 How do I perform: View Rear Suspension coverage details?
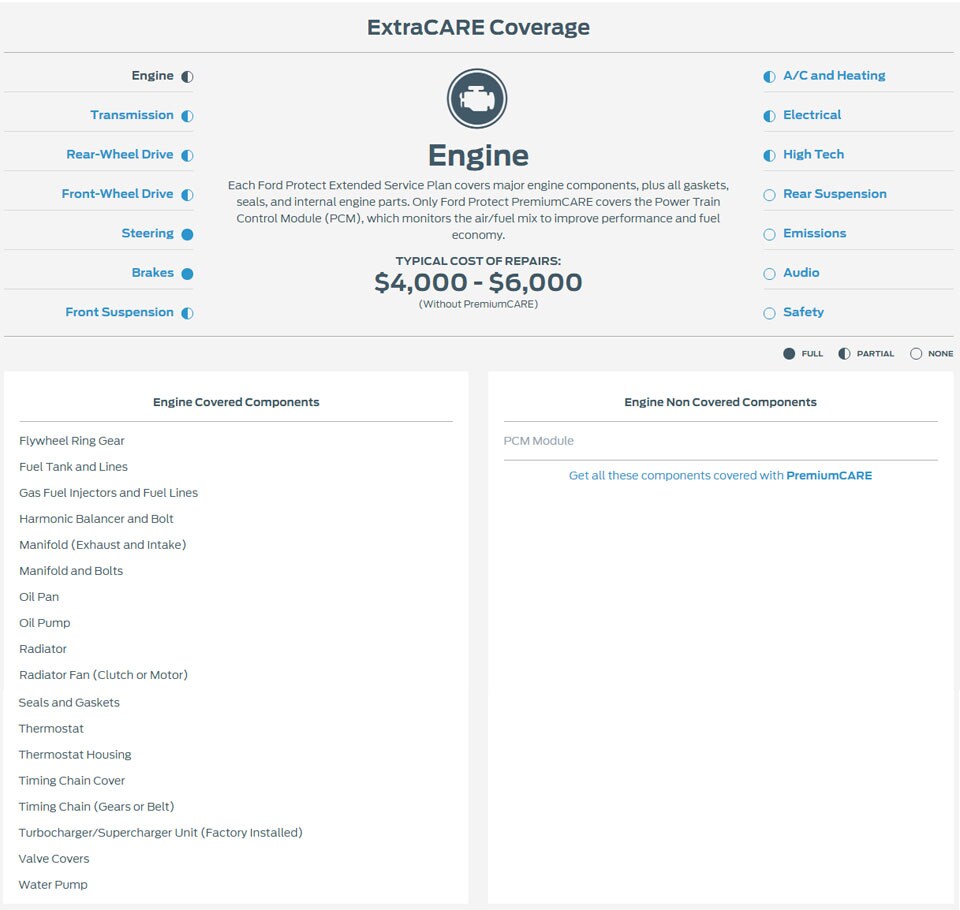[x=834, y=194]
